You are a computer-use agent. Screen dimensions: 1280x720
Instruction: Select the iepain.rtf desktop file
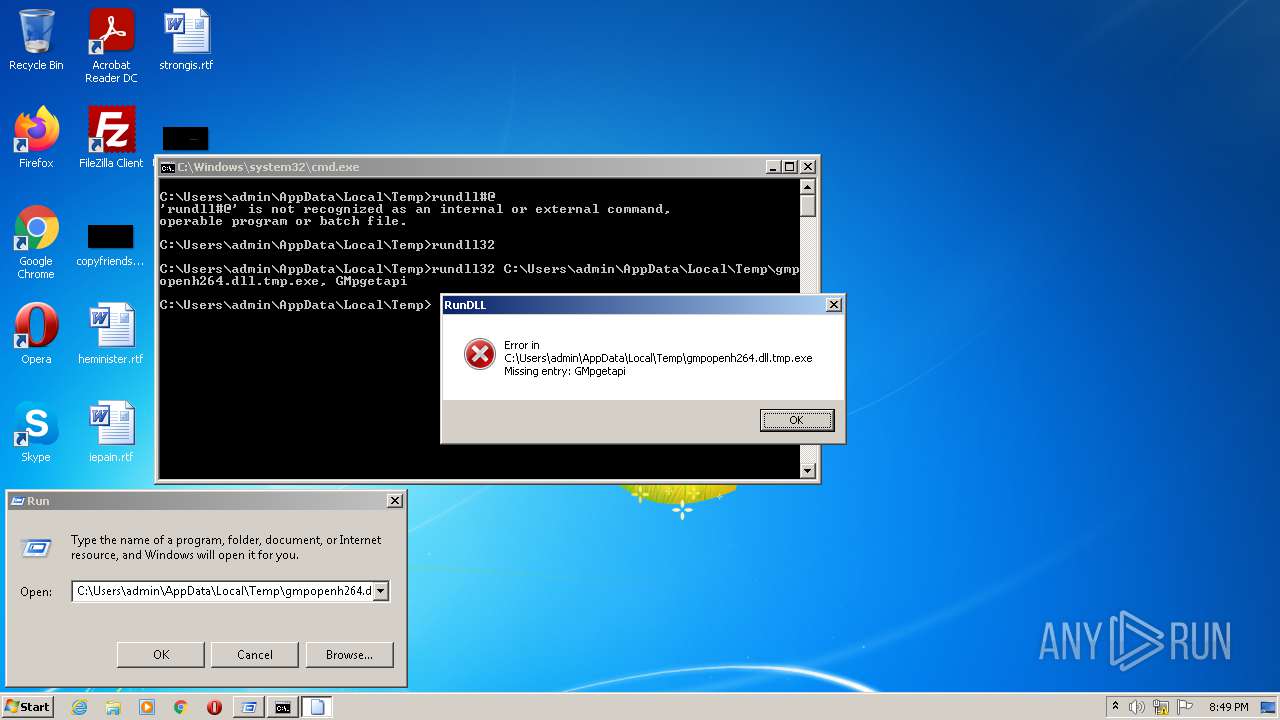pos(111,432)
